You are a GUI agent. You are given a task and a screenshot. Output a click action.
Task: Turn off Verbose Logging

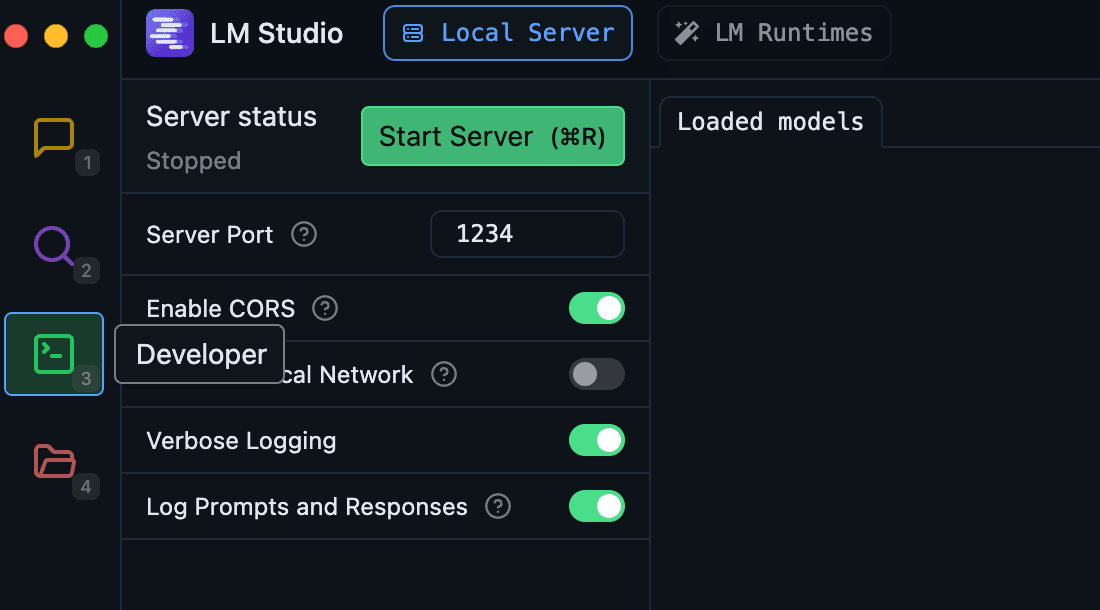[596, 440]
